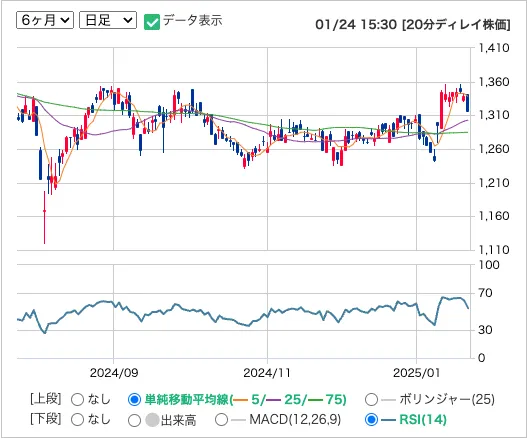Screen dimensions: 527x439
Task: Click the ボリンジャー(25) label text
Action: pos(447,399)
